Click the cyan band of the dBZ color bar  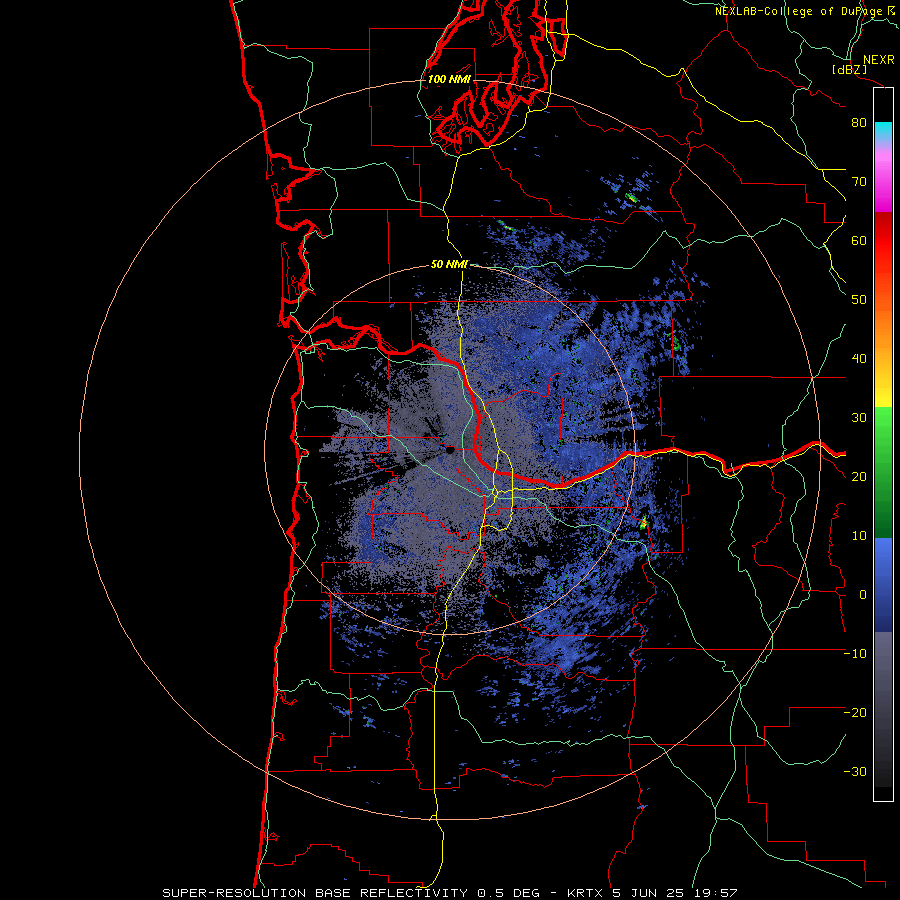pos(883,131)
